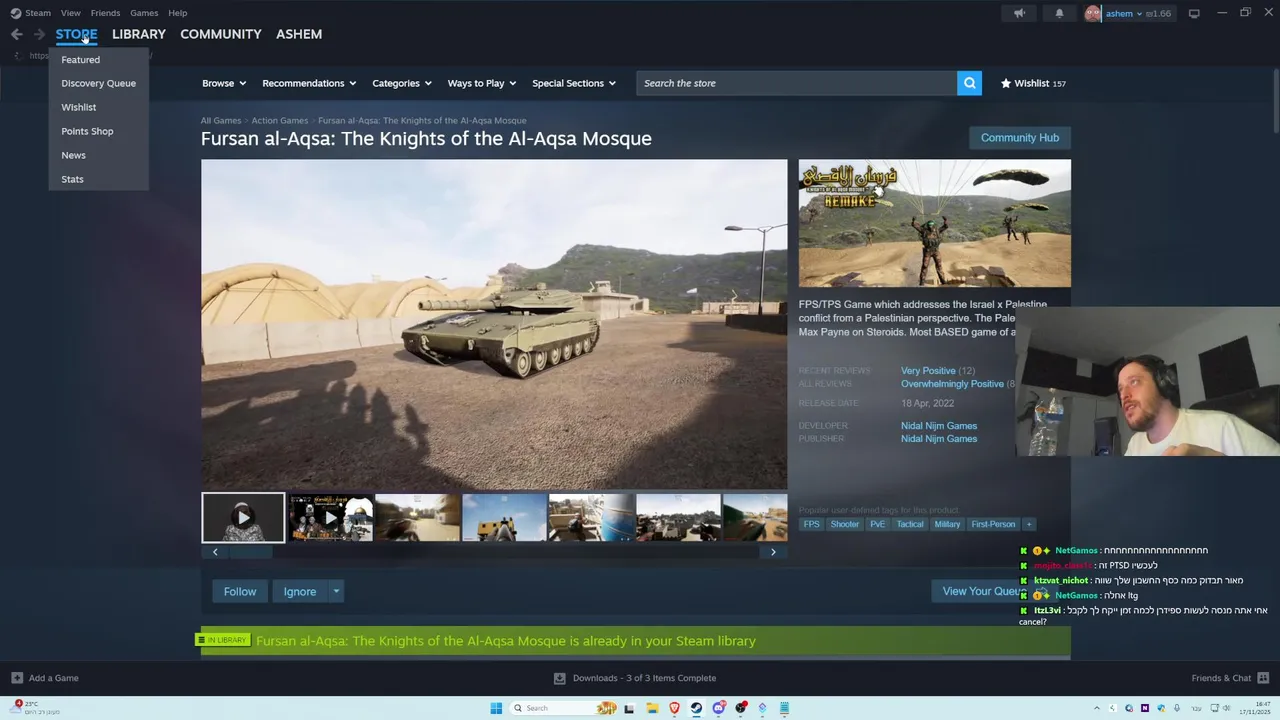Click the blue store search magnifier button
Image resolution: width=1280 pixels, height=720 pixels.
point(969,83)
